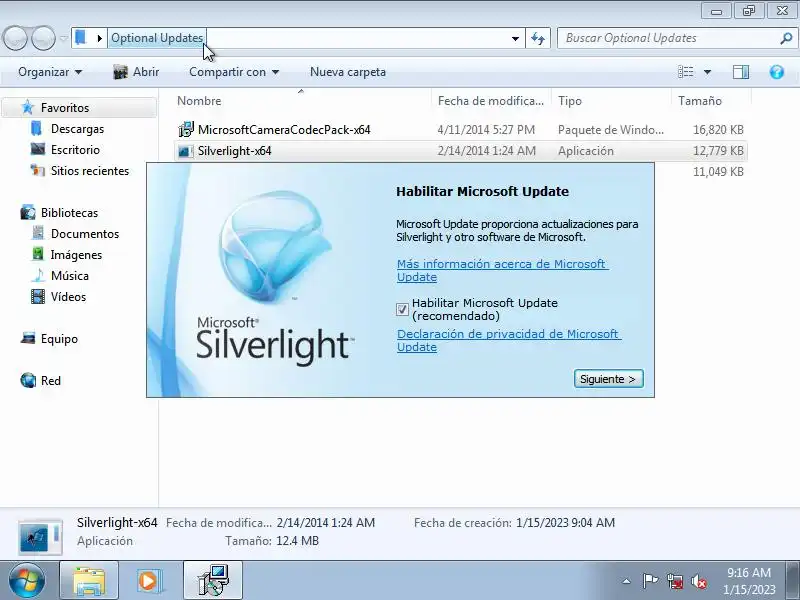The height and width of the screenshot is (600, 800).
Task: Click the Imágenes library icon
Action: (x=38, y=254)
